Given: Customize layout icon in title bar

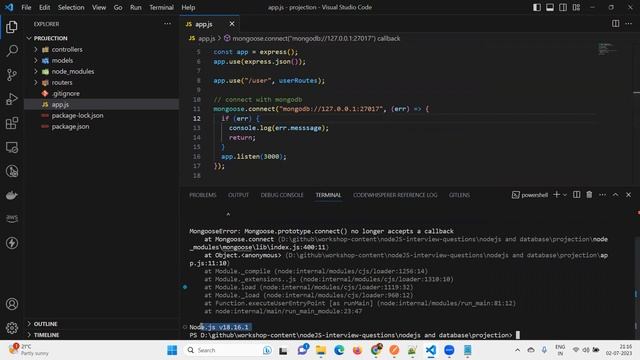Looking at the screenshot, I should [576, 7].
